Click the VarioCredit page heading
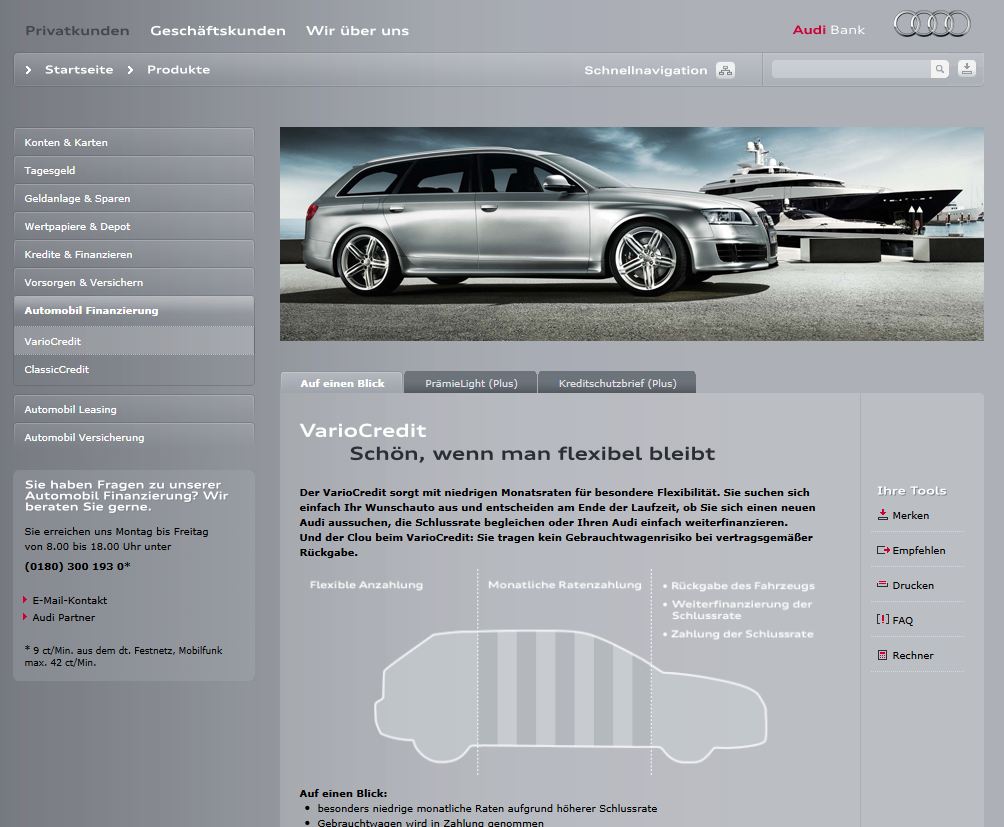 363,430
